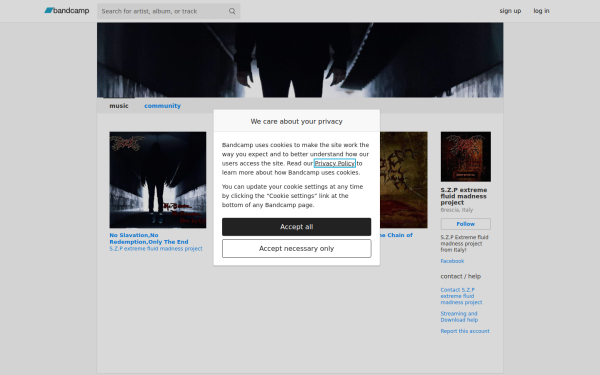This screenshot has height=375, width=600.
Task: Open the Facebook link
Action: tap(452, 261)
